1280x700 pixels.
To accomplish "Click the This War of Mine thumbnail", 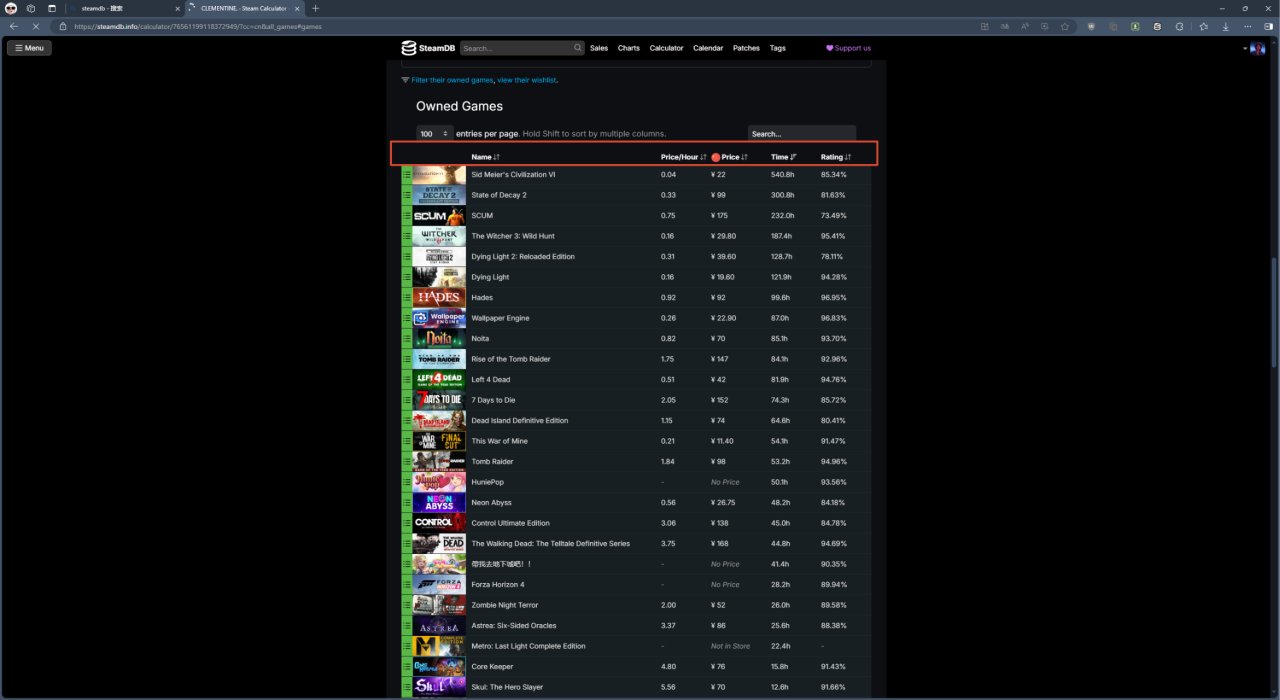I will click(x=439, y=441).
